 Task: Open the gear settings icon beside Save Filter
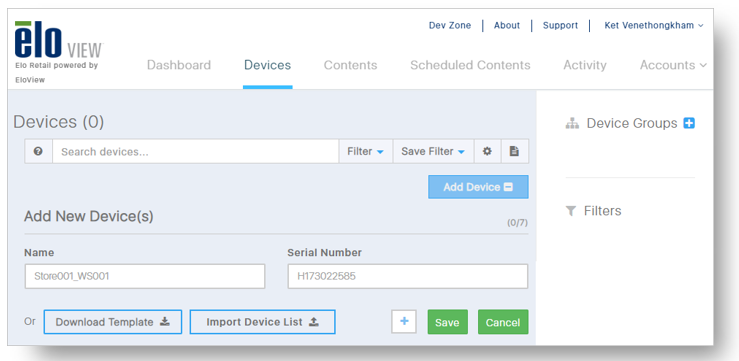[487, 151]
